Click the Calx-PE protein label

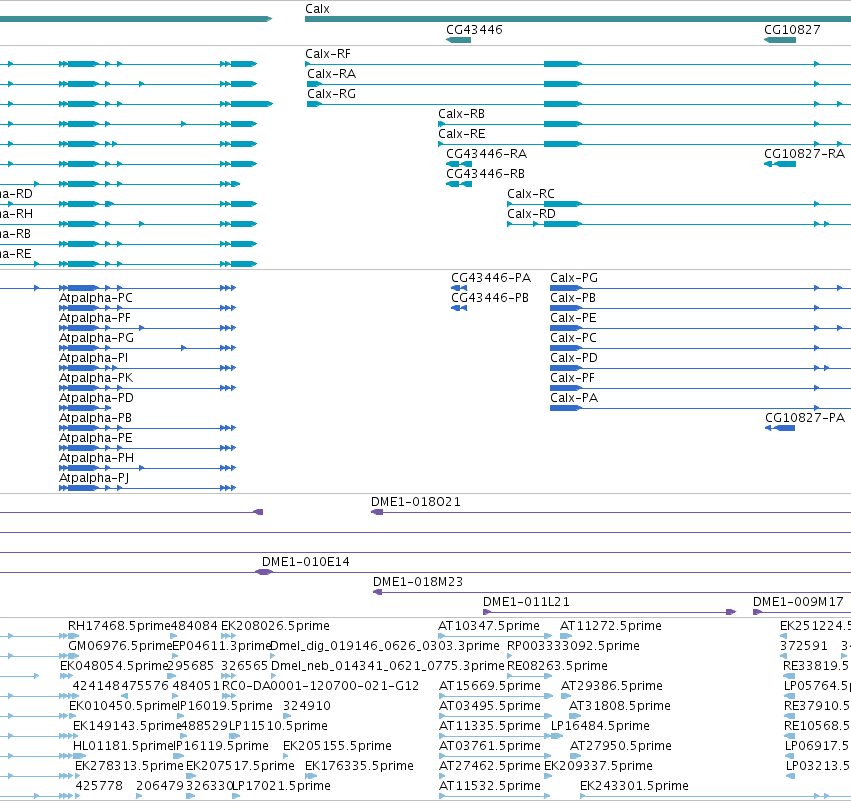click(x=573, y=318)
